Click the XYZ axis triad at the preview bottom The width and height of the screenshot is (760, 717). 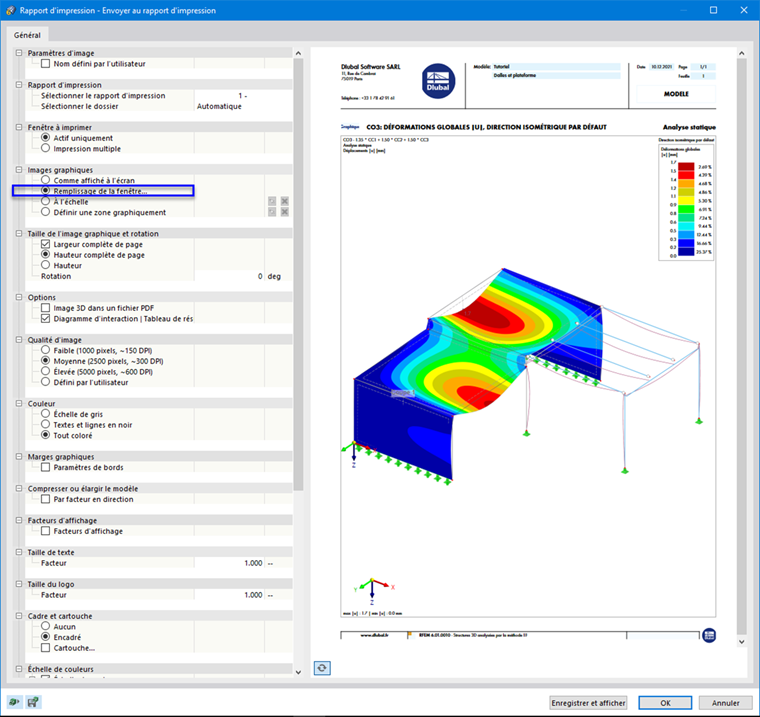(x=373, y=590)
